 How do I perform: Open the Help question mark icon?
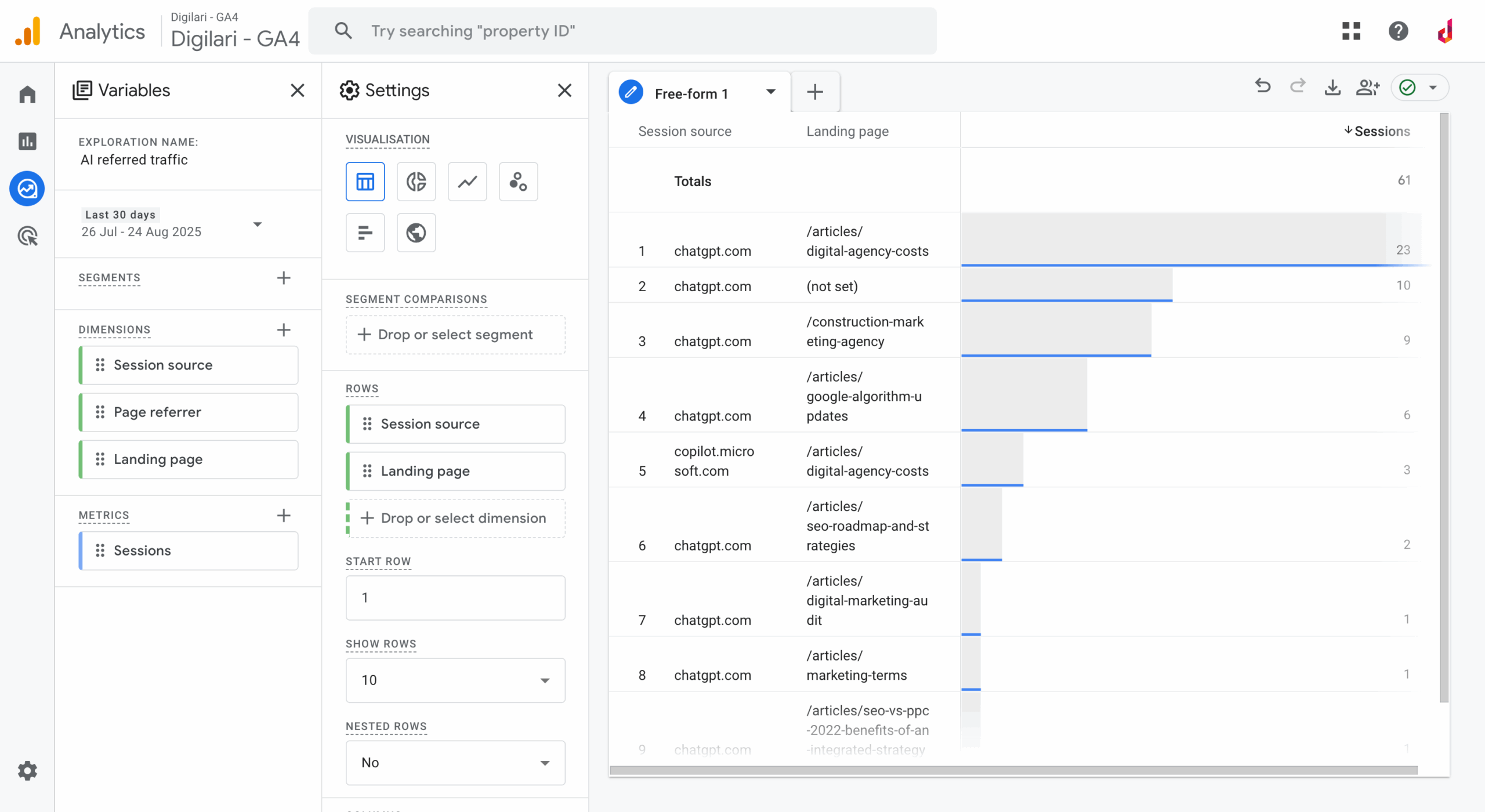(1398, 31)
